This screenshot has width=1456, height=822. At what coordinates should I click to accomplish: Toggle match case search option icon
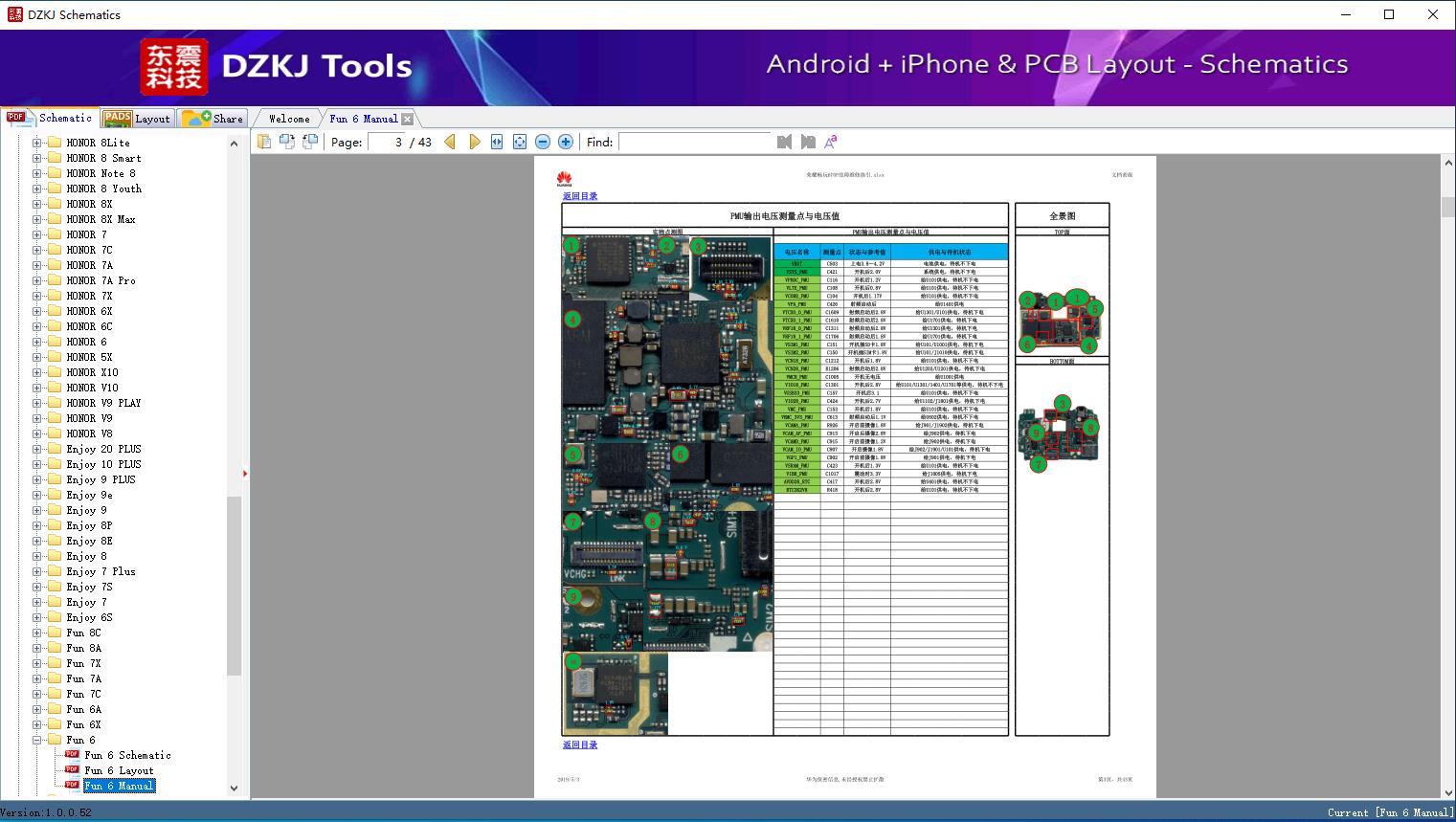tap(831, 142)
